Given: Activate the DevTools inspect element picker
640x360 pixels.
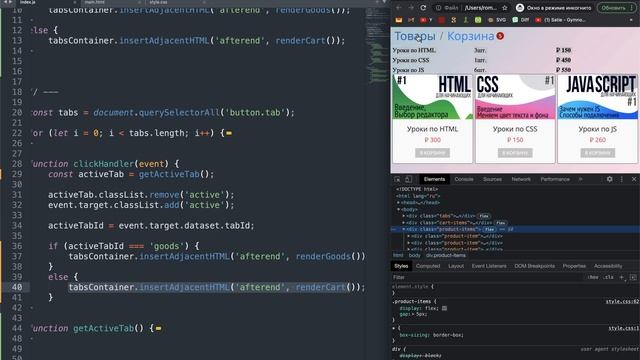Looking at the screenshot, I should [x=397, y=179].
